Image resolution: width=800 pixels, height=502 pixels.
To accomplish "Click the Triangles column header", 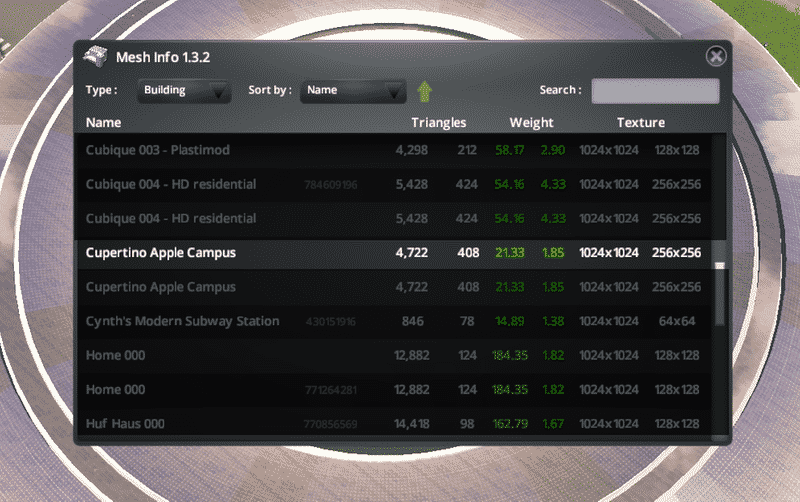I will click(x=438, y=123).
